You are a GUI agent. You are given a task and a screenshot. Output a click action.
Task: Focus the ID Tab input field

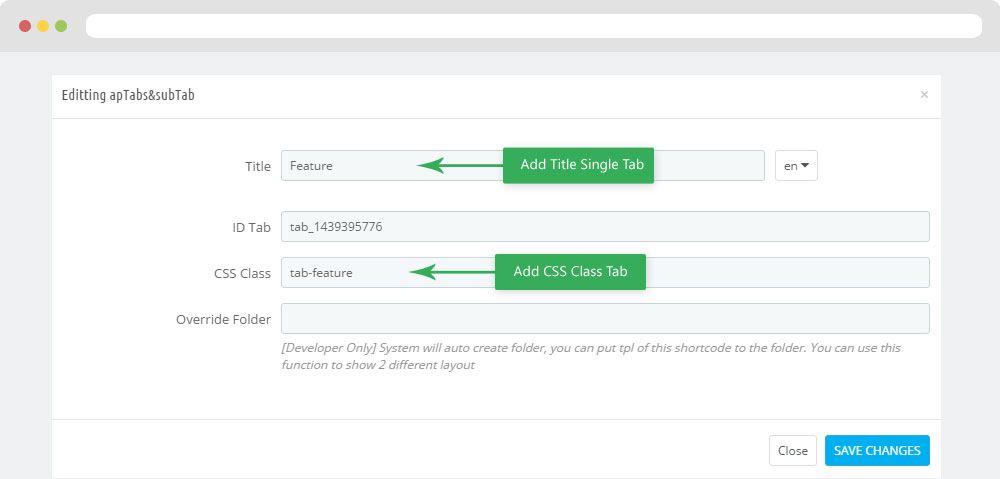(x=605, y=226)
